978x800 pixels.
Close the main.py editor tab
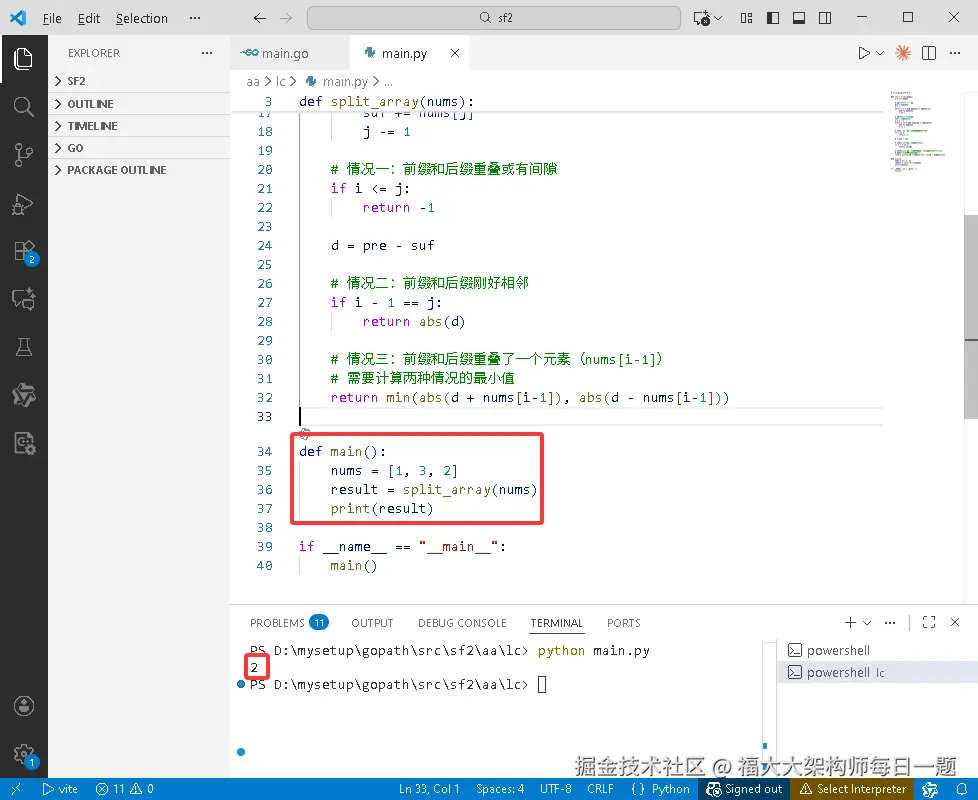pyautogui.click(x=455, y=53)
